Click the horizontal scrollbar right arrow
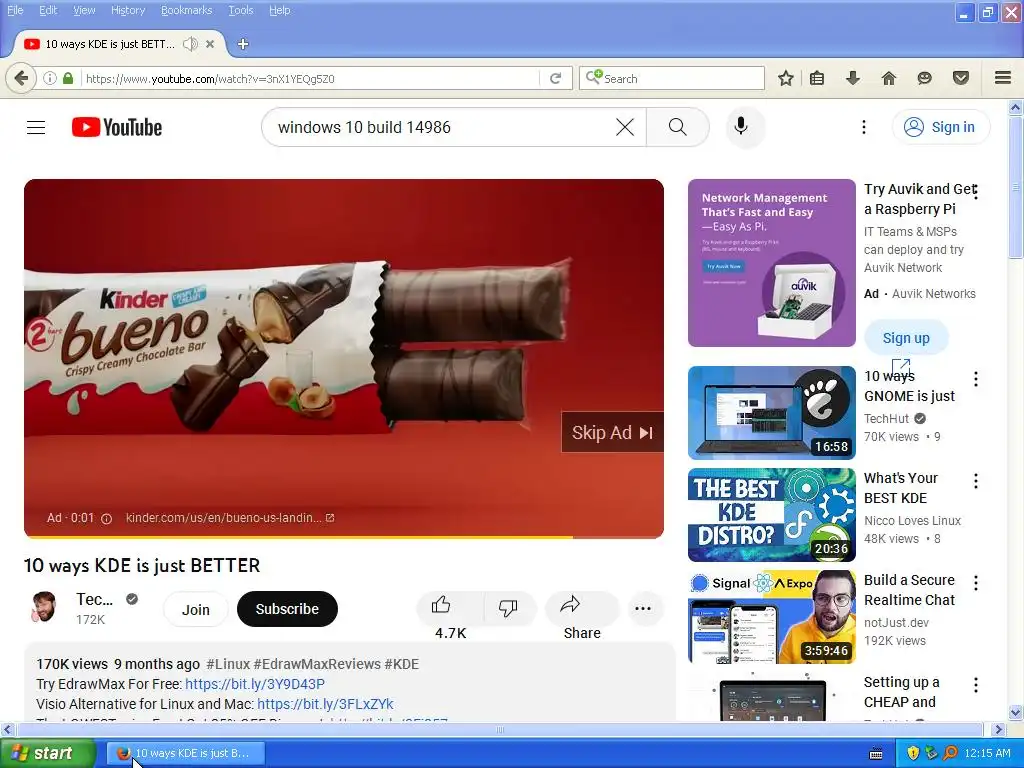The height and width of the screenshot is (768, 1024). pyautogui.click(x=998, y=729)
